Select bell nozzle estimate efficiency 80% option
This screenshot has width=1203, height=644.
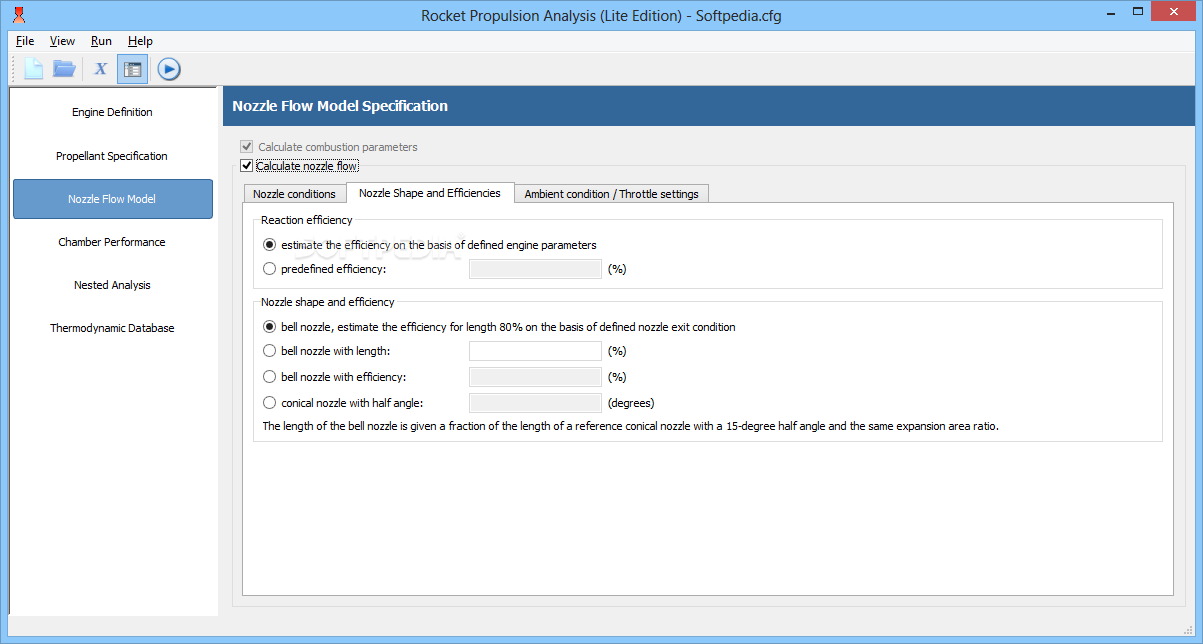(x=269, y=327)
